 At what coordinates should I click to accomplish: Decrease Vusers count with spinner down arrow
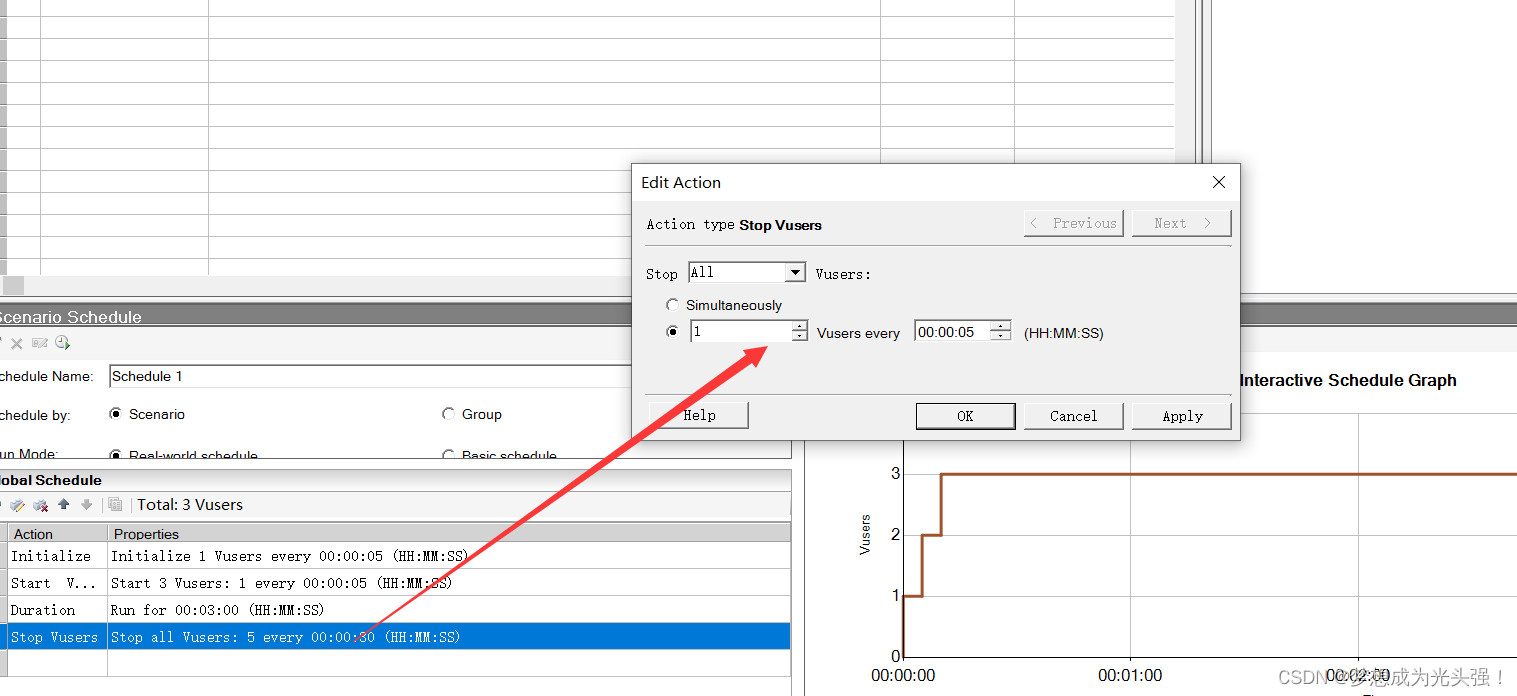tap(799, 336)
